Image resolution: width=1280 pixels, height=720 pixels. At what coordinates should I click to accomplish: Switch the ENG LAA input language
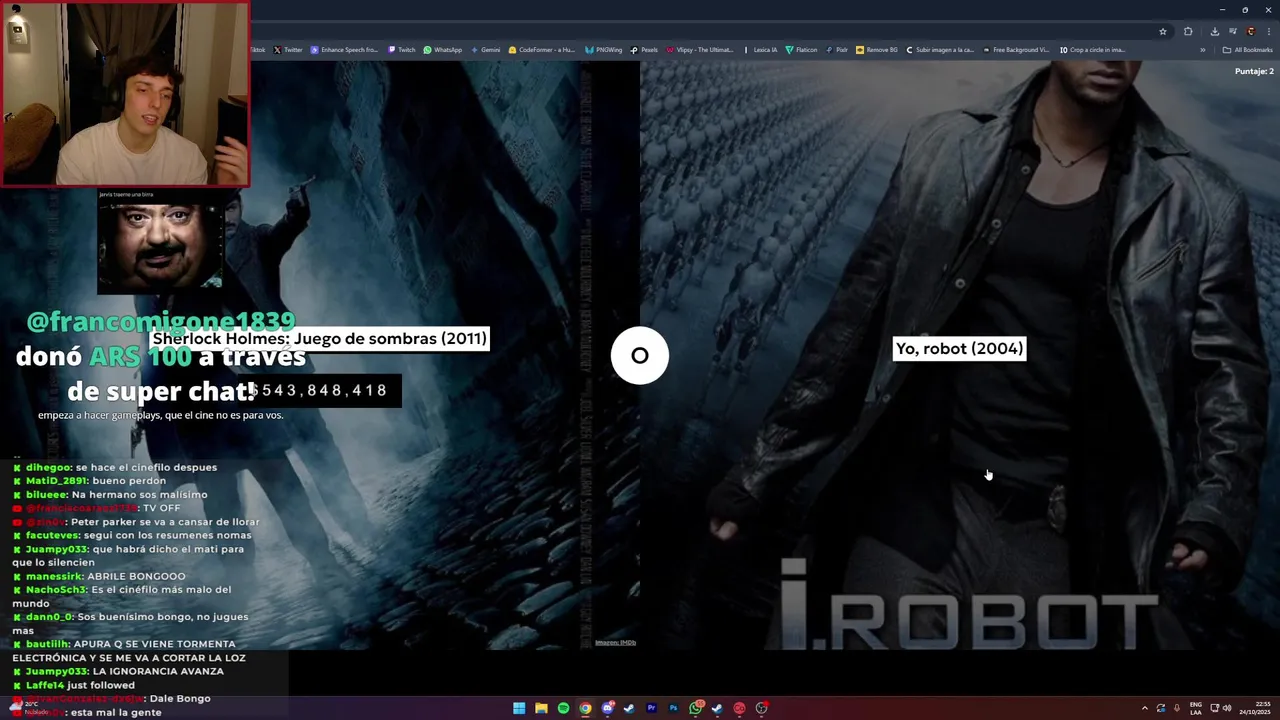pos(1196,708)
